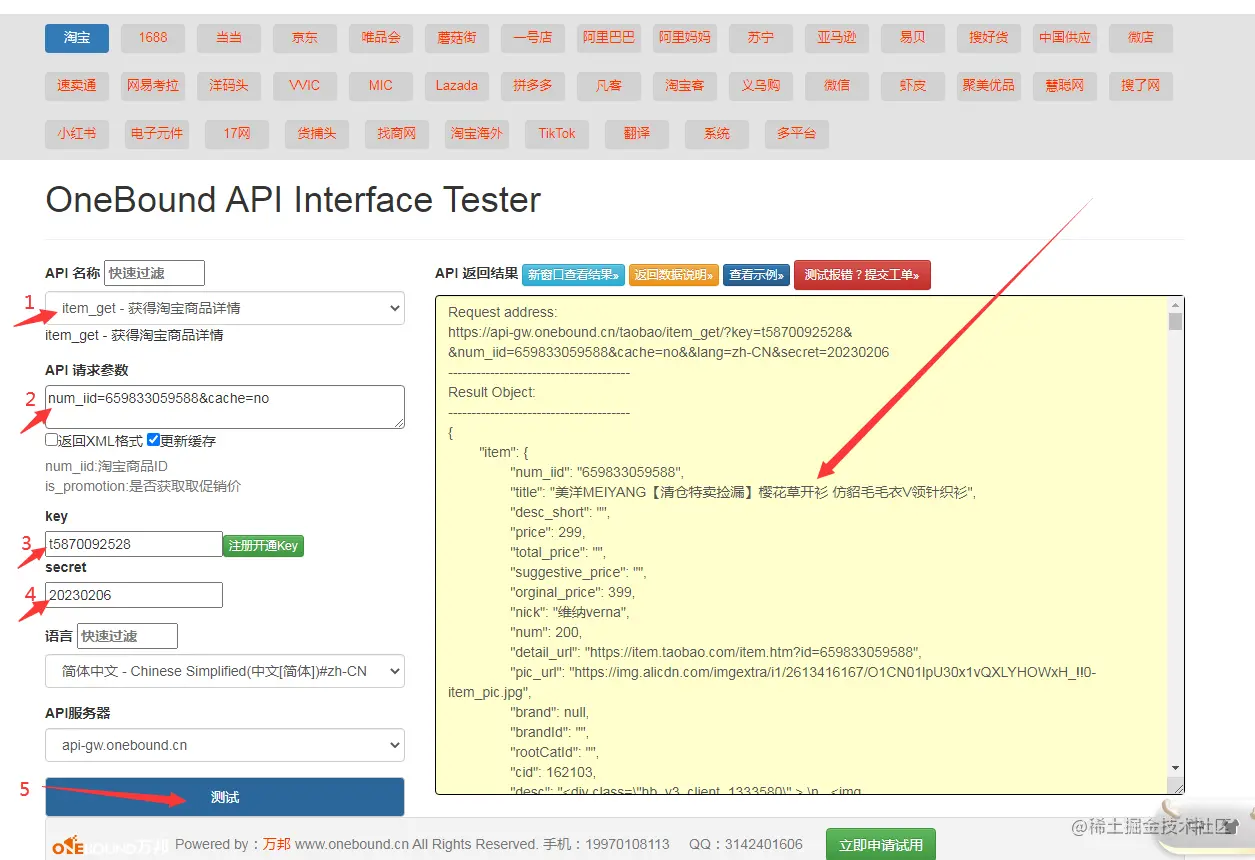Open the 苏宁 tab
Viewport: 1255px width, 860px height.
(761, 38)
